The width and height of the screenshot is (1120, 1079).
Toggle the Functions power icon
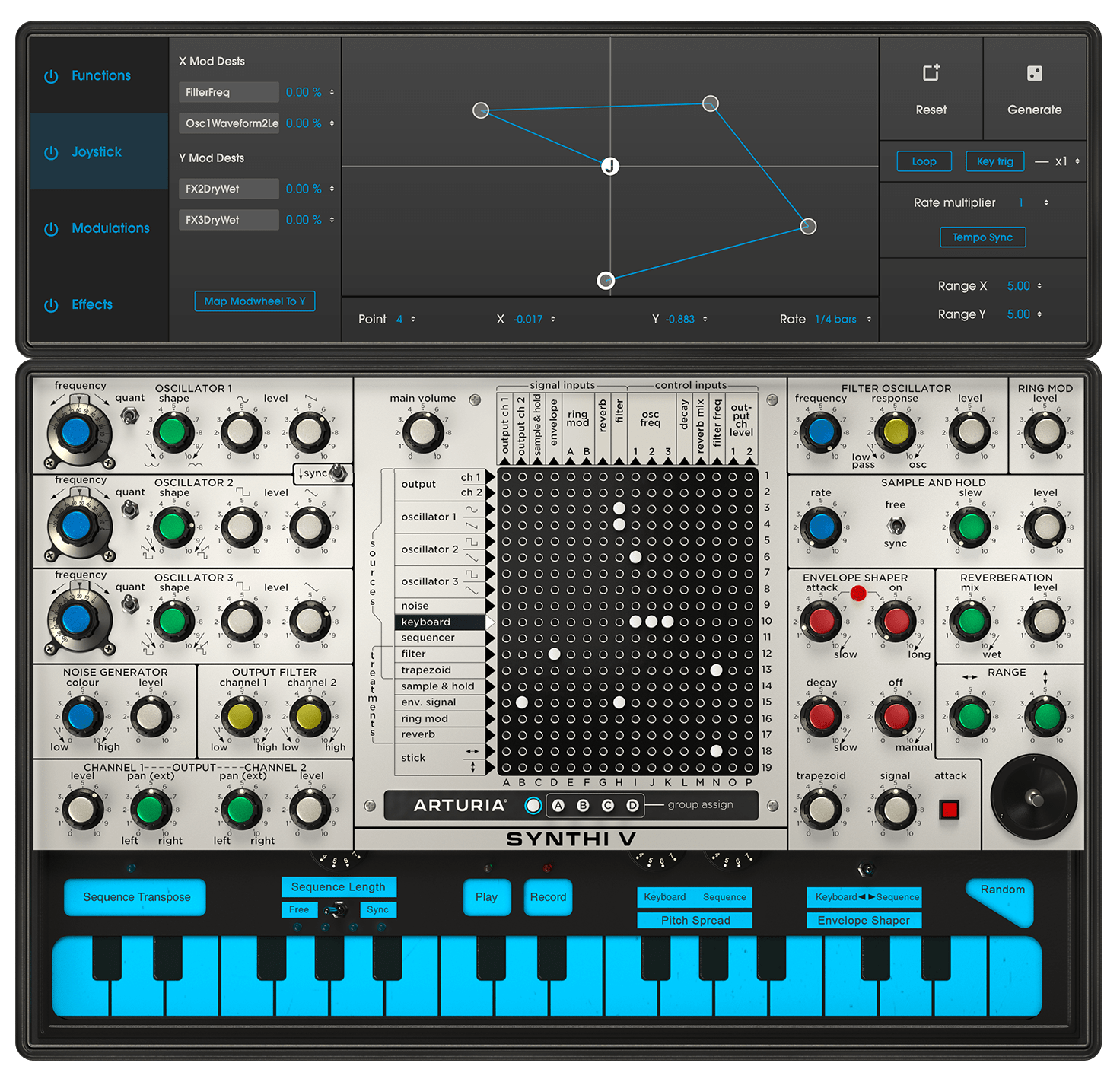click(51, 76)
